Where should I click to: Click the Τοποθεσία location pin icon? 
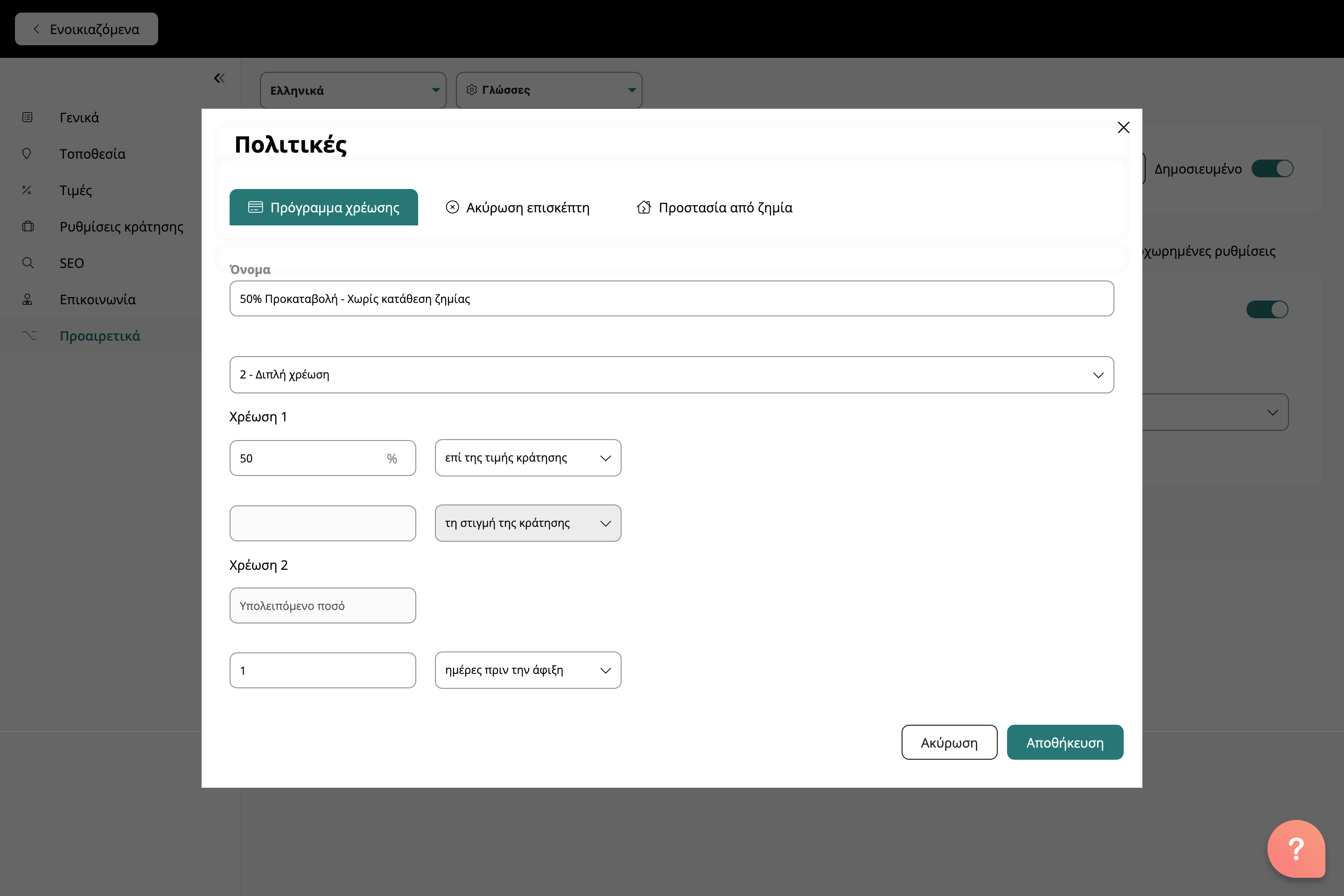27,154
